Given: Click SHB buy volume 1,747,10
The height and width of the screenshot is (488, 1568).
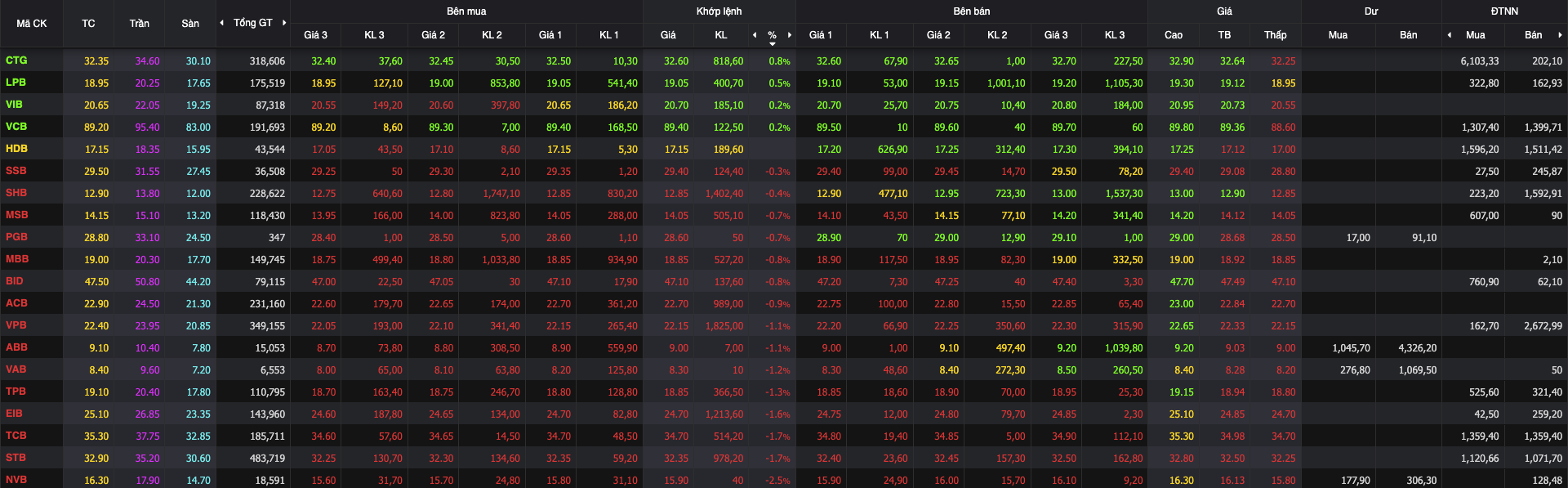Looking at the screenshot, I should pyautogui.click(x=501, y=194).
